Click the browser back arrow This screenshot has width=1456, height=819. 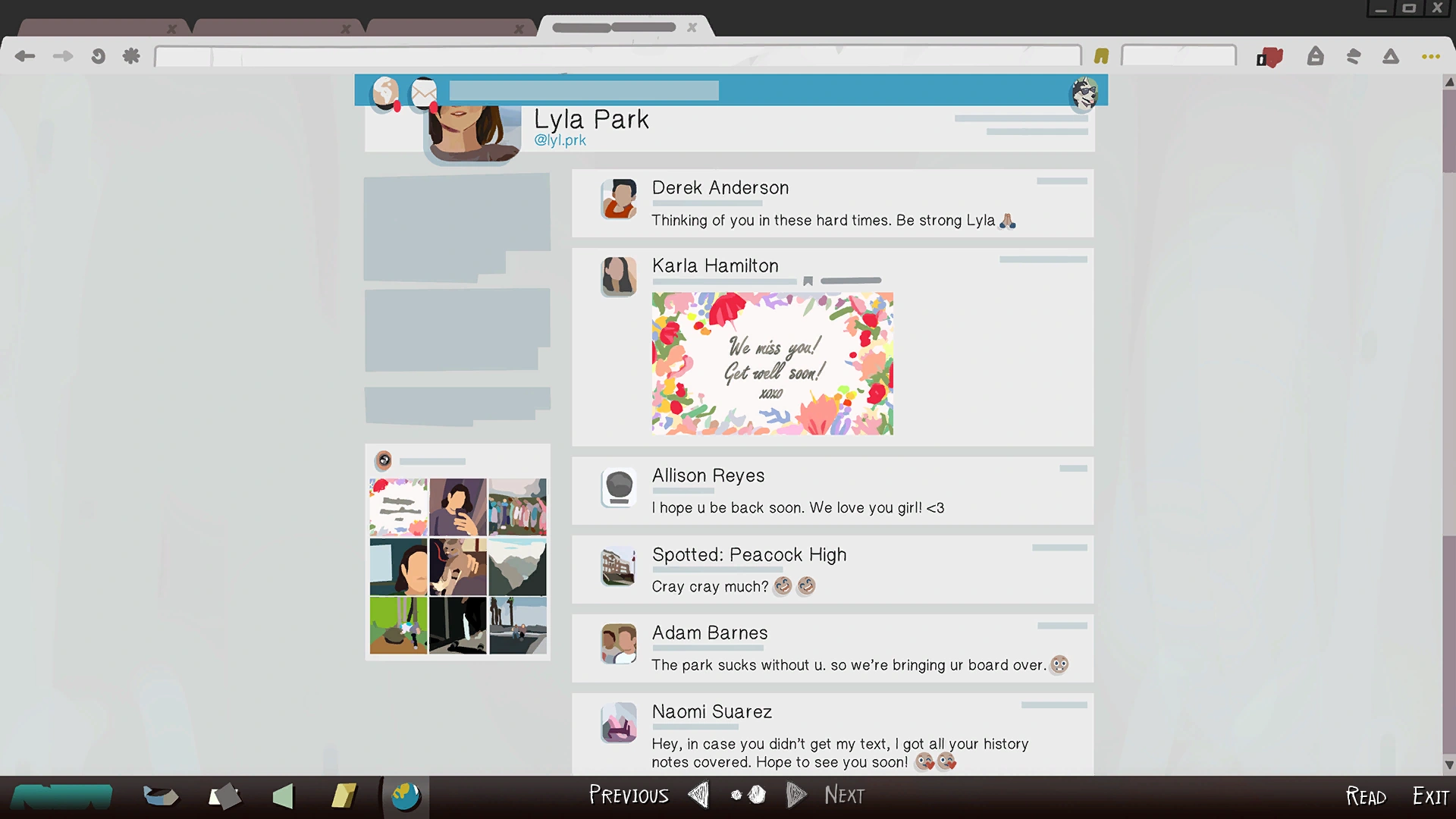pos(25,56)
